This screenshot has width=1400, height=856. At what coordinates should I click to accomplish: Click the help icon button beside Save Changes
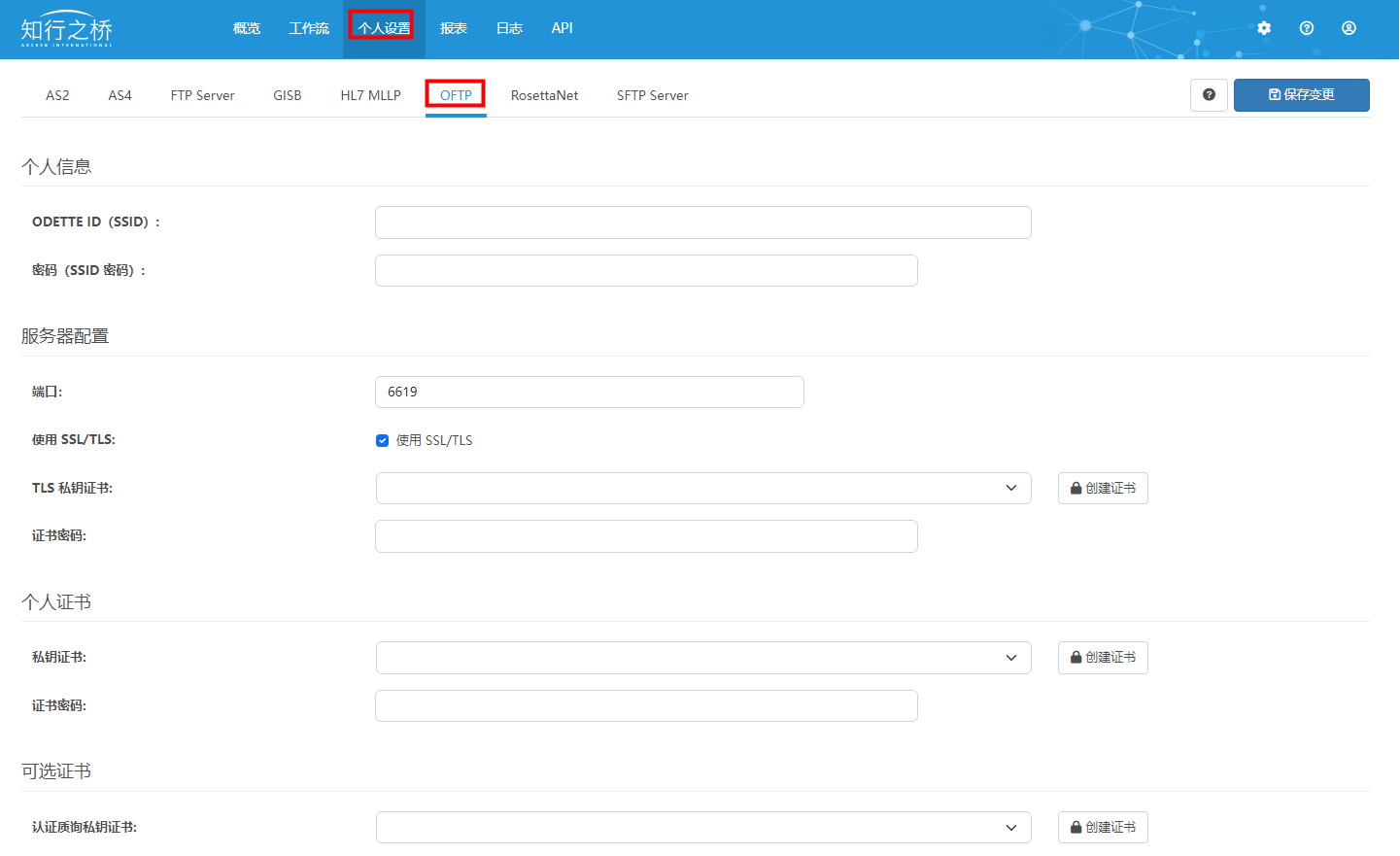pyautogui.click(x=1210, y=95)
